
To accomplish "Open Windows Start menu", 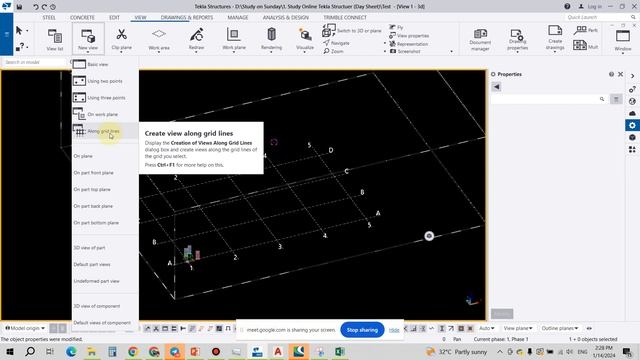I will pos(9,351).
